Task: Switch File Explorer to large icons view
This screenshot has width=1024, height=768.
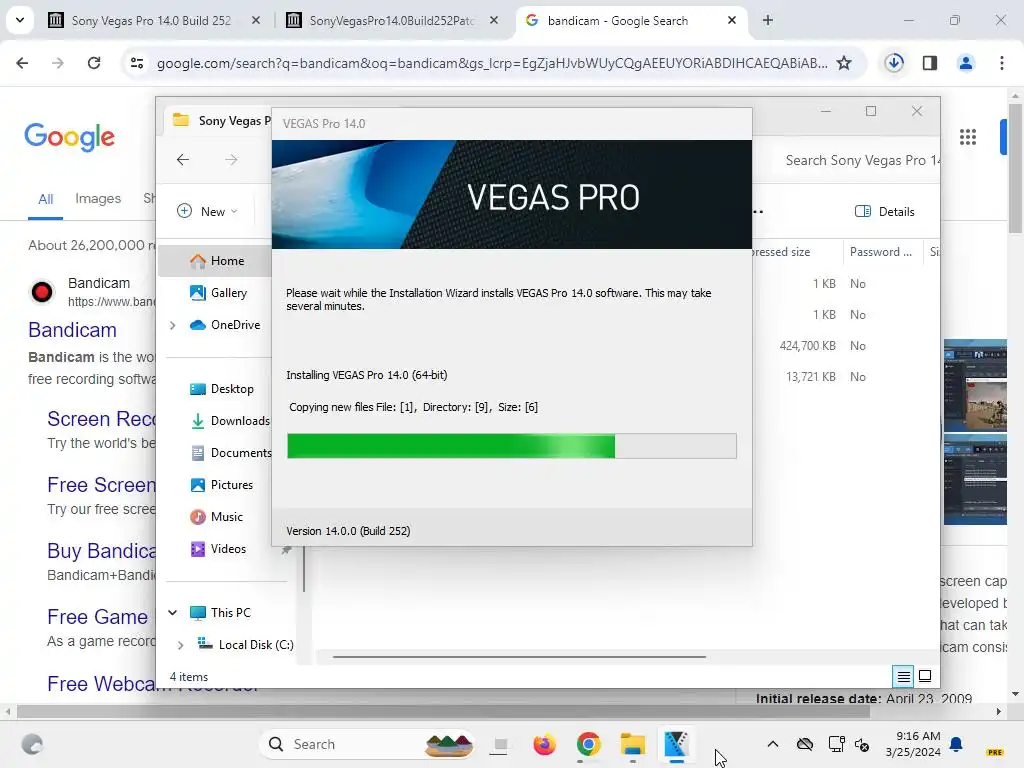Action: pyautogui.click(x=925, y=676)
